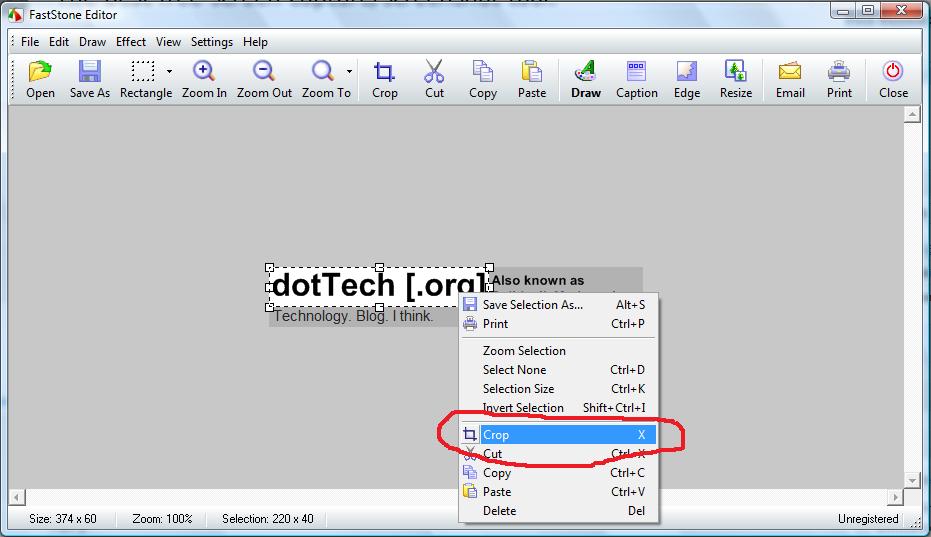931x537 pixels.
Task: Click the Save As floppy disk icon
Action: click(x=90, y=73)
